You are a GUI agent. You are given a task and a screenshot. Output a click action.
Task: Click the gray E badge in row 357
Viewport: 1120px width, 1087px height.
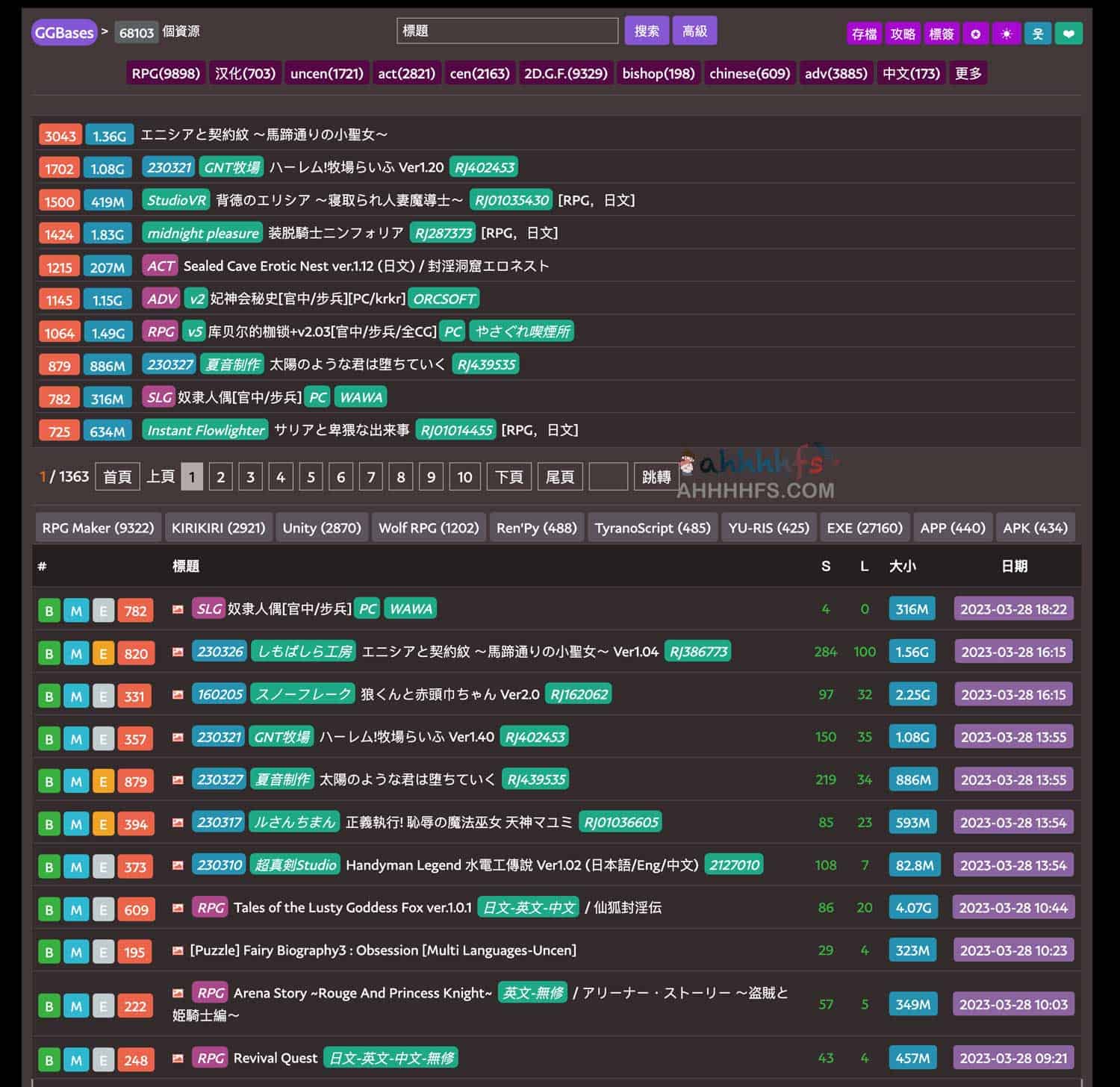click(x=103, y=739)
